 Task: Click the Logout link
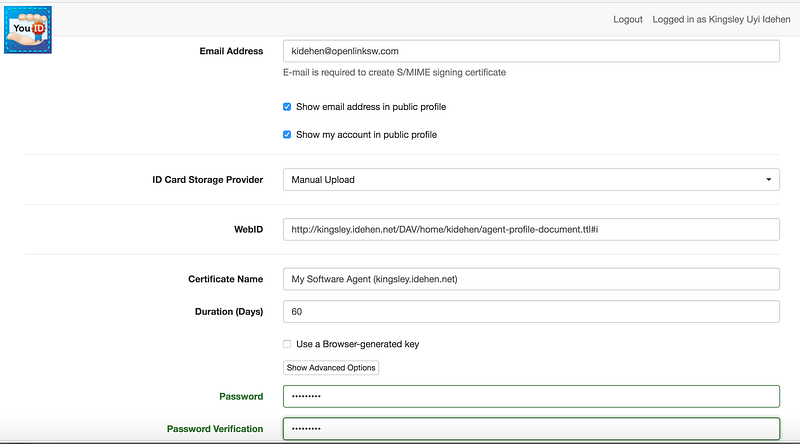tap(628, 19)
